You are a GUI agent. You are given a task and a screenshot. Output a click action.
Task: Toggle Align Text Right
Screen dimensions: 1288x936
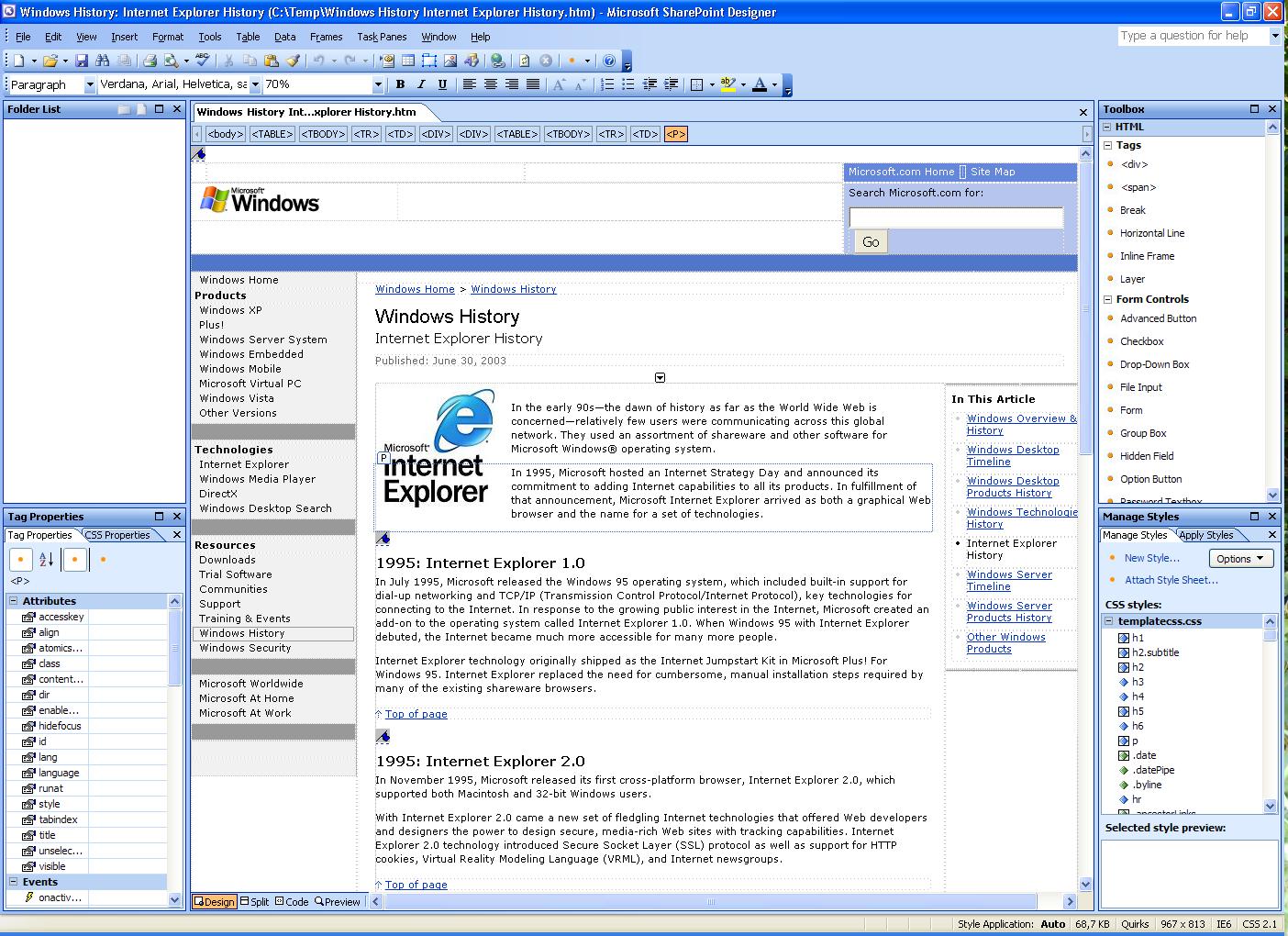[x=511, y=84]
